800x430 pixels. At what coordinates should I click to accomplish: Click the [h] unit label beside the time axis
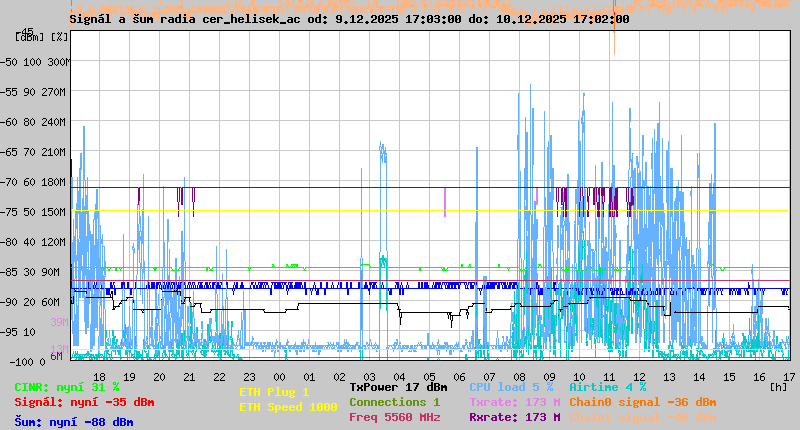(777, 386)
